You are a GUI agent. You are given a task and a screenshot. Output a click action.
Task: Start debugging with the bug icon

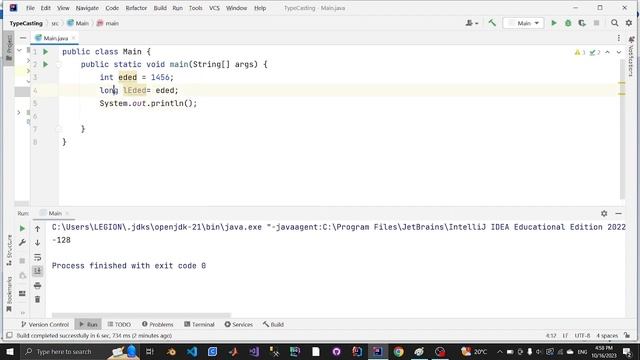tap(568, 23)
